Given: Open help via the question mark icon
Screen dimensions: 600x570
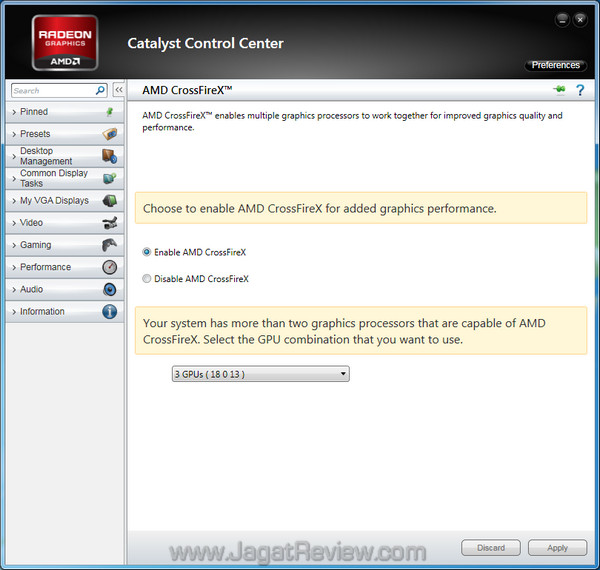Looking at the screenshot, I should click(x=579, y=90).
